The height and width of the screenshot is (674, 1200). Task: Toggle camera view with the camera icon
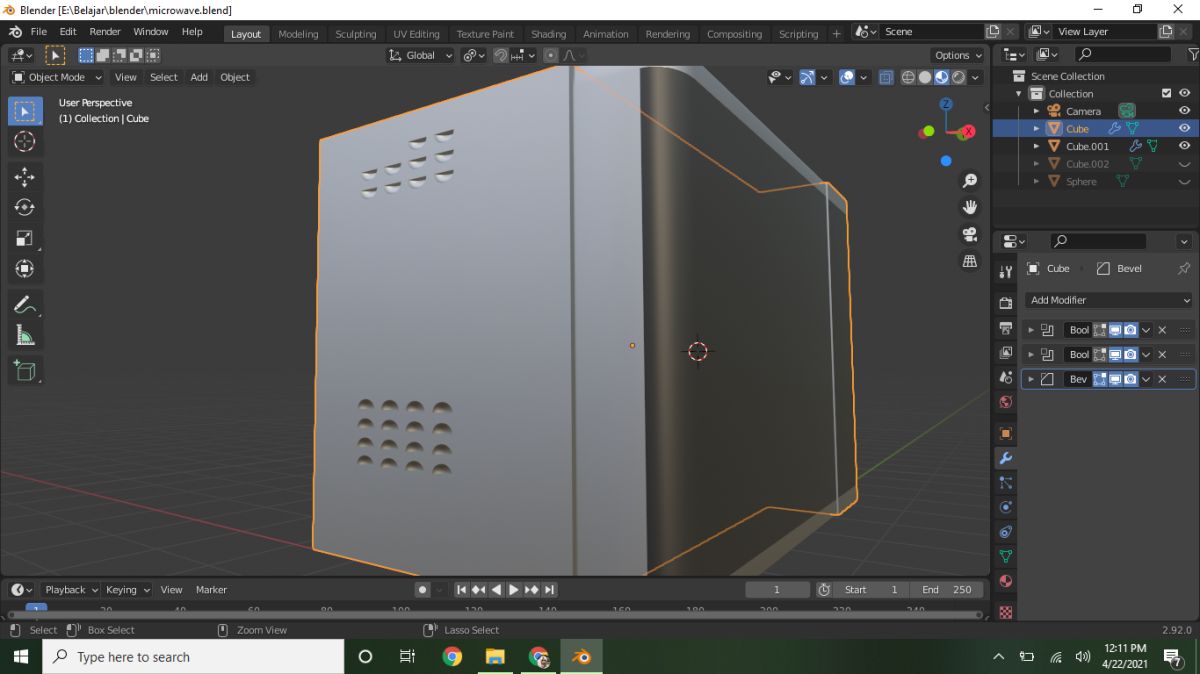pyautogui.click(x=969, y=234)
